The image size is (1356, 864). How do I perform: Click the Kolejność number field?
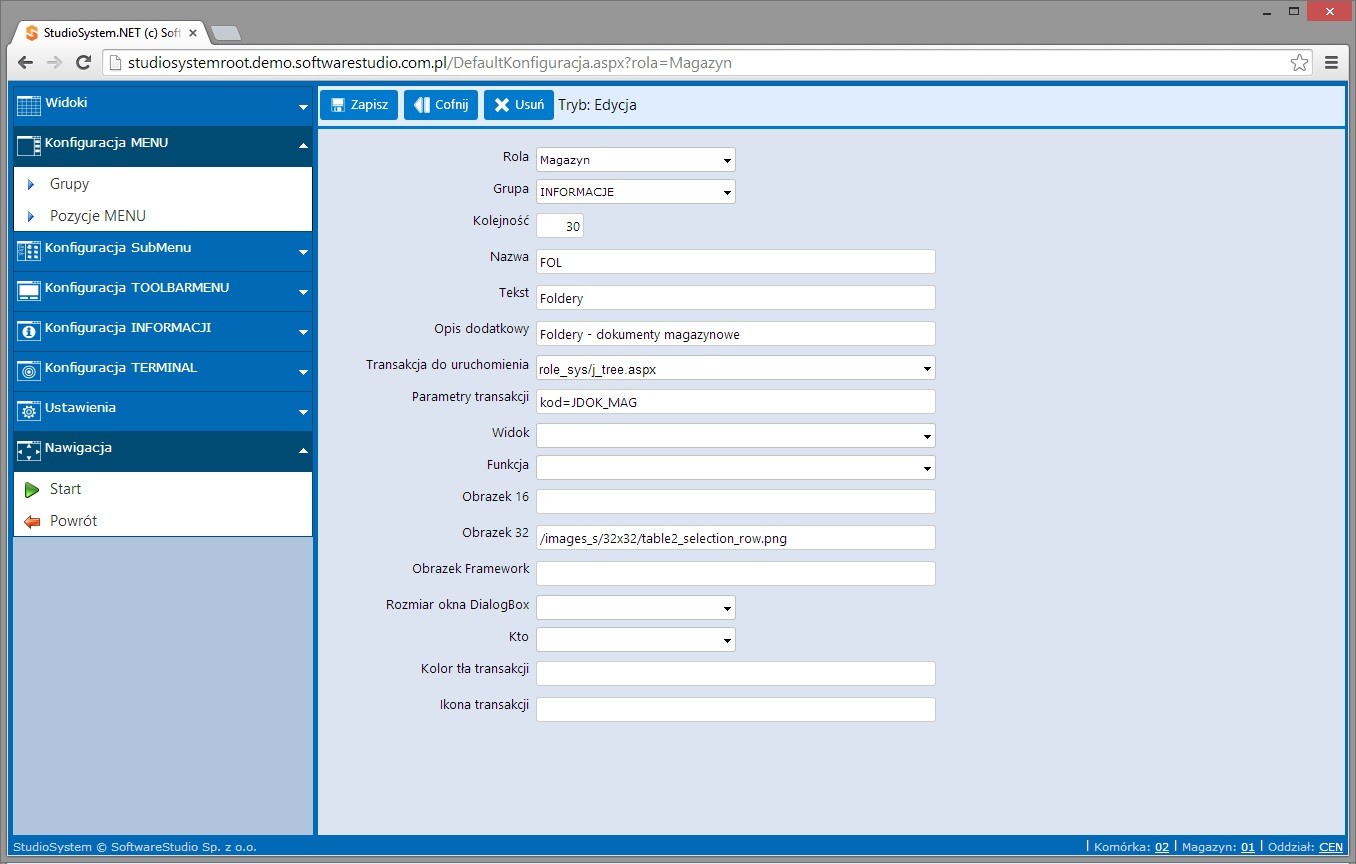coord(560,226)
